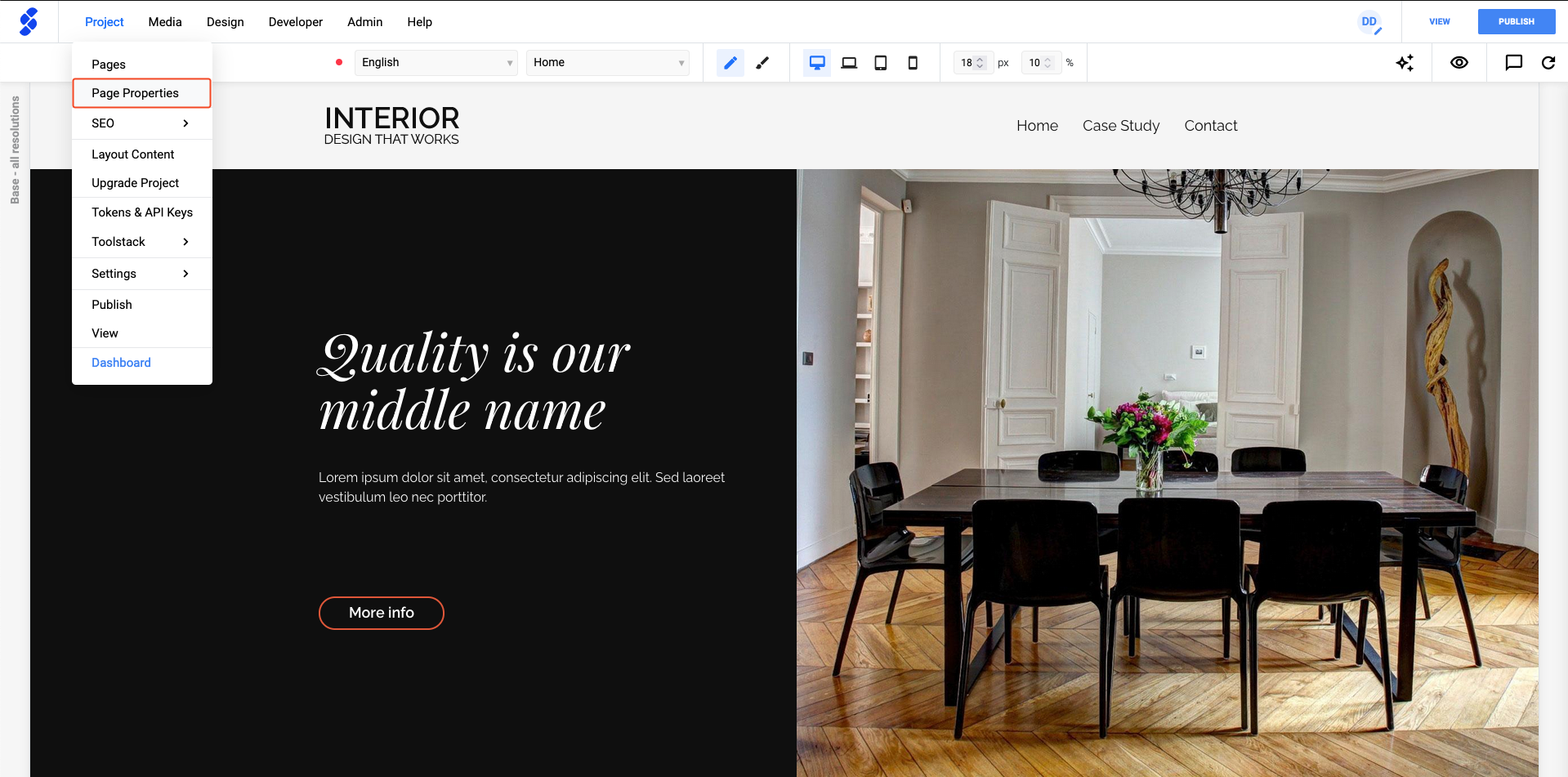Open the comments icon in the toolbar
The image size is (1568, 777).
click(1513, 62)
